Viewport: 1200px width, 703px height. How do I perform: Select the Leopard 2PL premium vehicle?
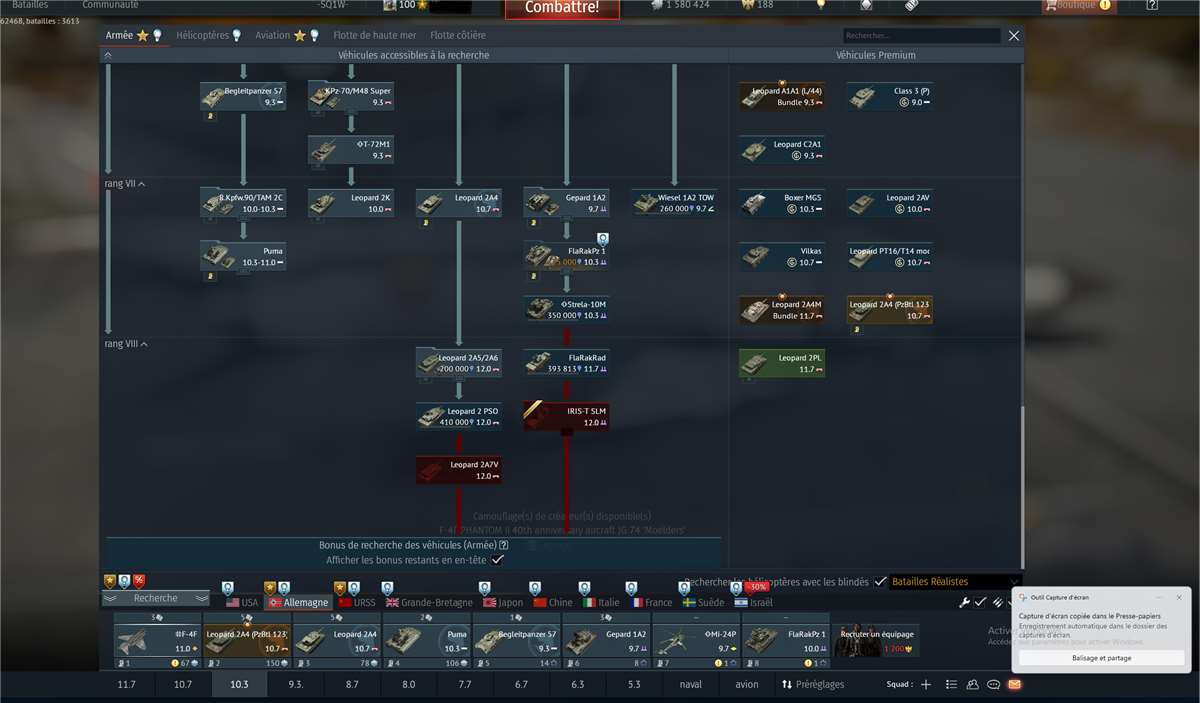coord(782,363)
